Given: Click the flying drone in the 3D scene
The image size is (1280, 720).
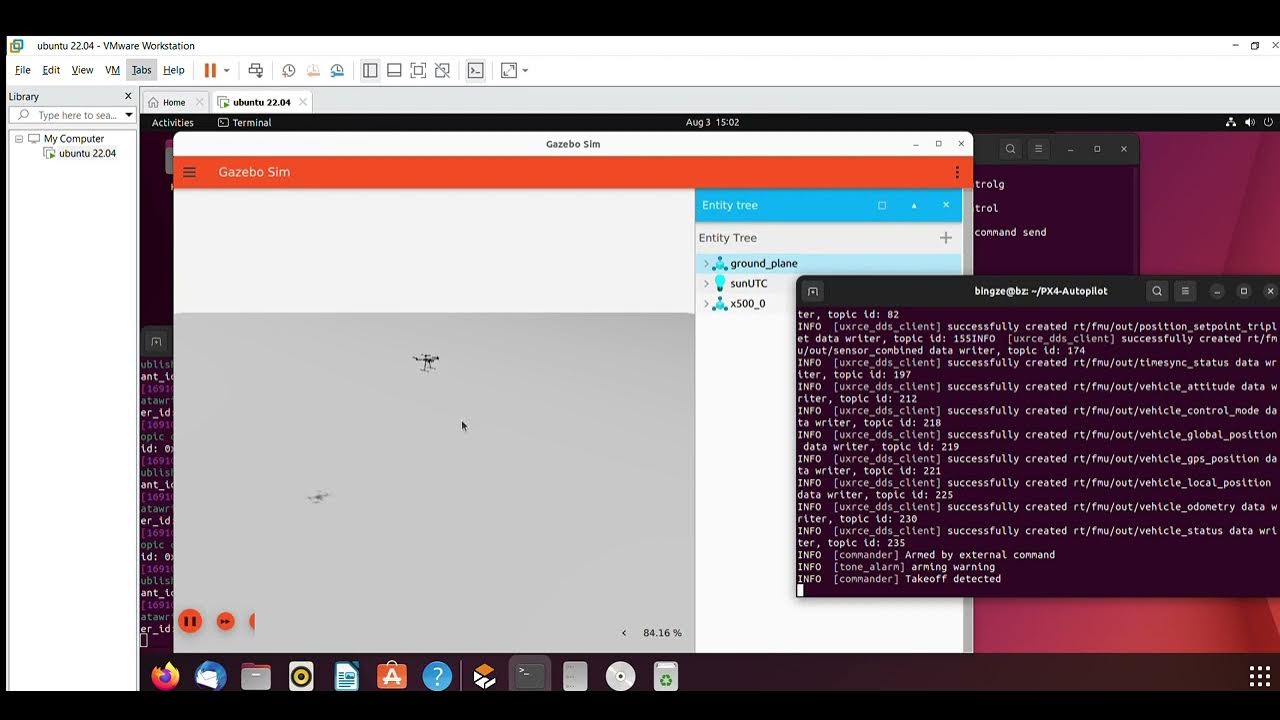Looking at the screenshot, I should (x=426, y=361).
